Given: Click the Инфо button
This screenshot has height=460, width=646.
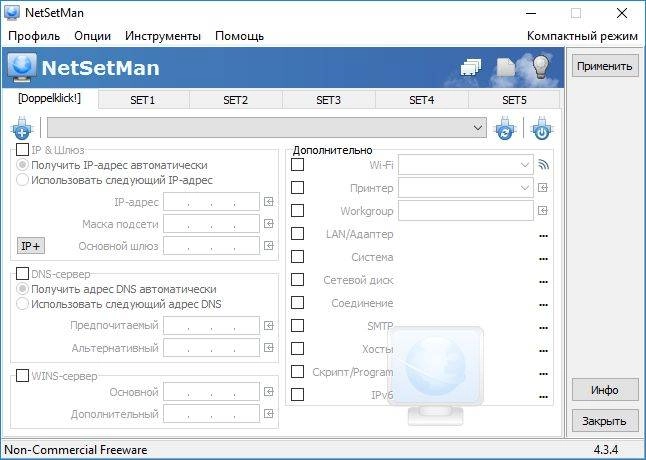Looking at the screenshot, I should pos(605,390).
